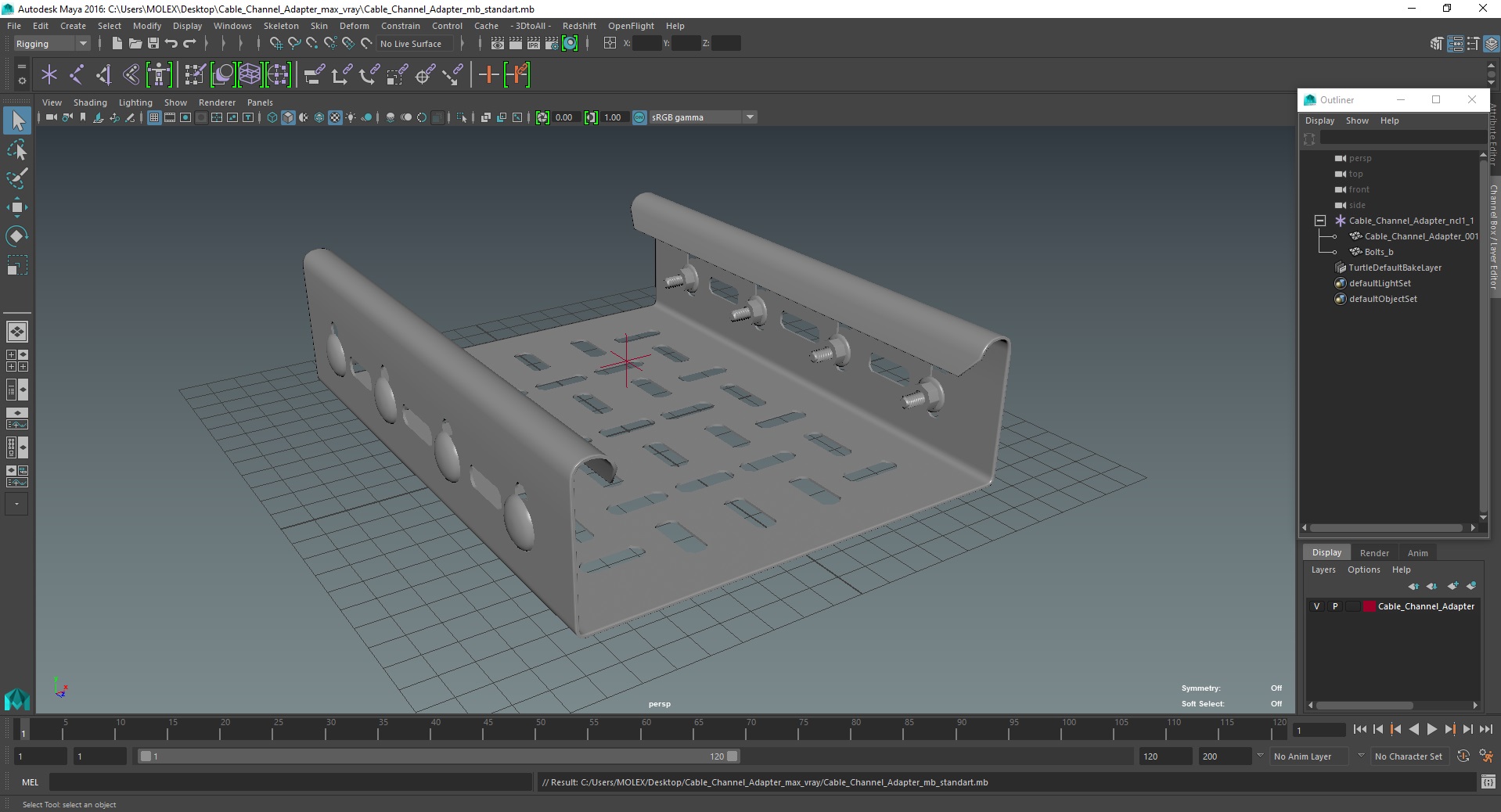Click the Open Scene folder icon

[135, 44]
